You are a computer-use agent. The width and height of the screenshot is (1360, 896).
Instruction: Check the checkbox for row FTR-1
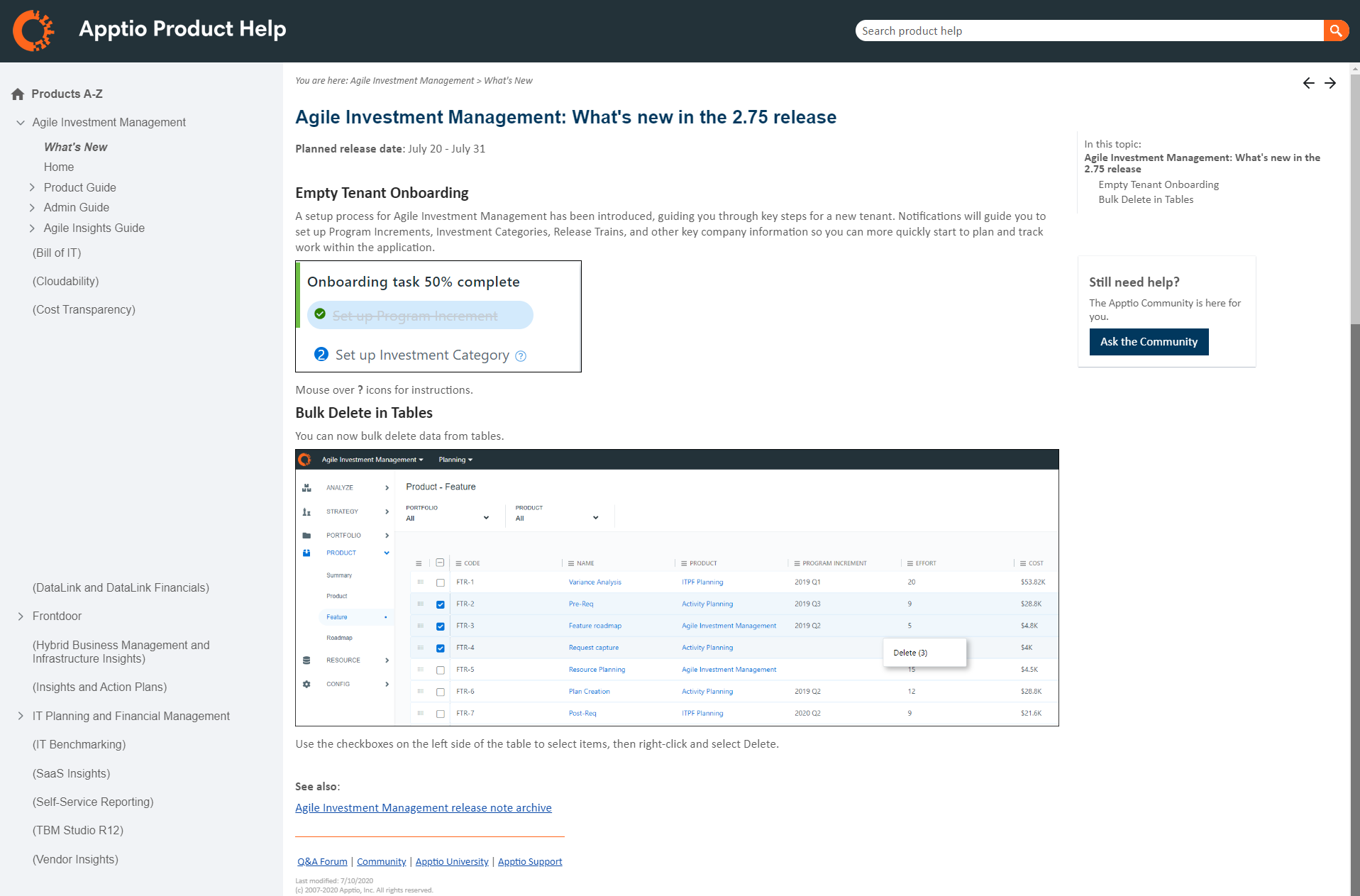(441, 582)
